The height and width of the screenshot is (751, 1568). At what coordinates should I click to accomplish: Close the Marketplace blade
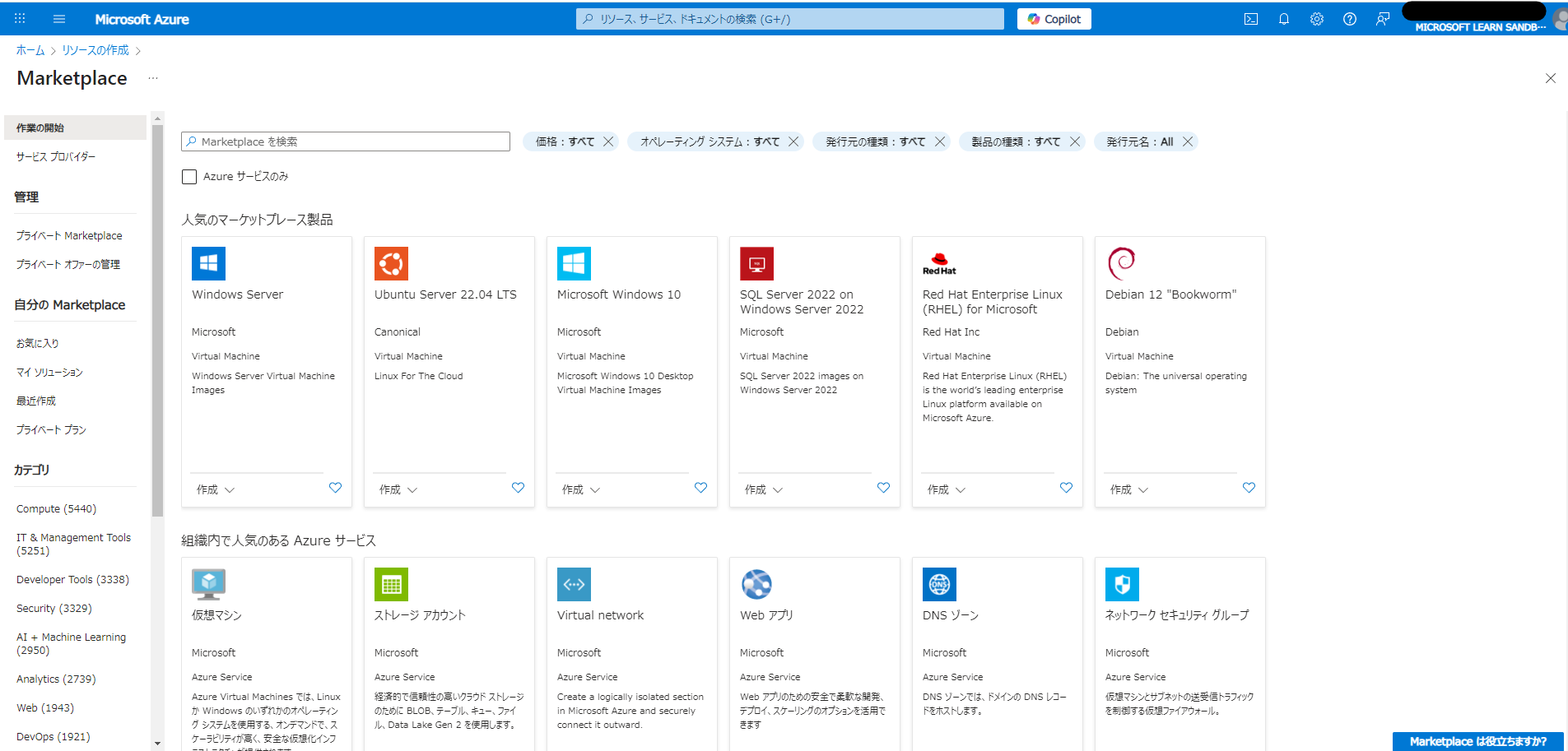(1551, 78)
